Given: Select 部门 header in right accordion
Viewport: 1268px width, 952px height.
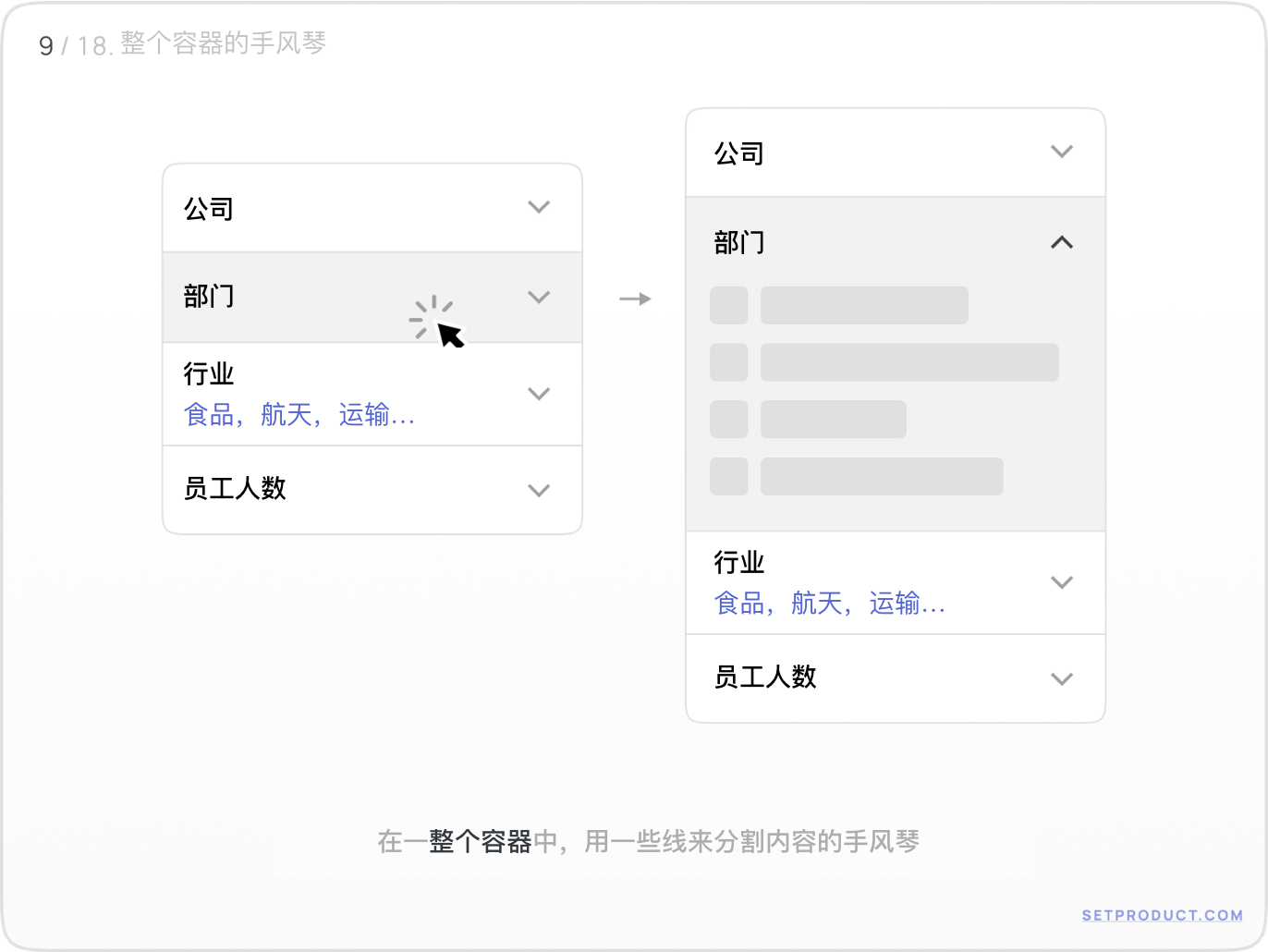Looking at the screenshot, I should pos(739,243).
